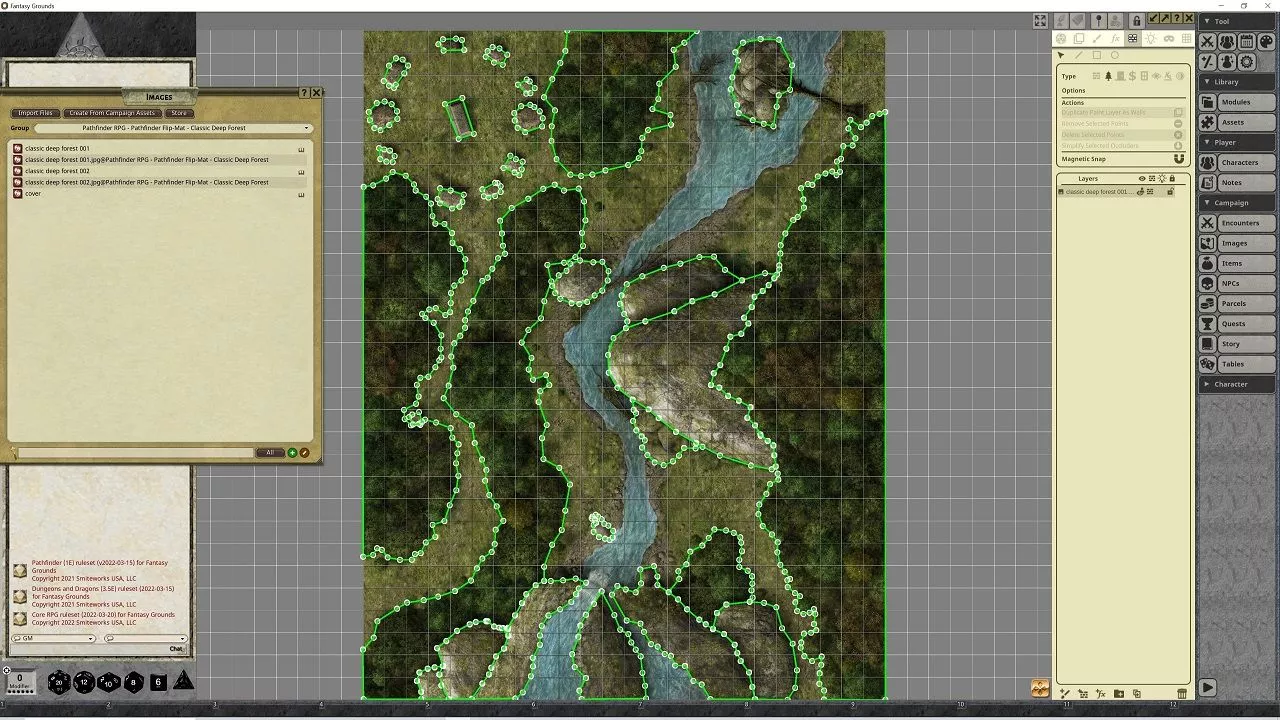Select the tree terrain occluder type
Screen dimensions: 1280x720
pos(1108,76)
